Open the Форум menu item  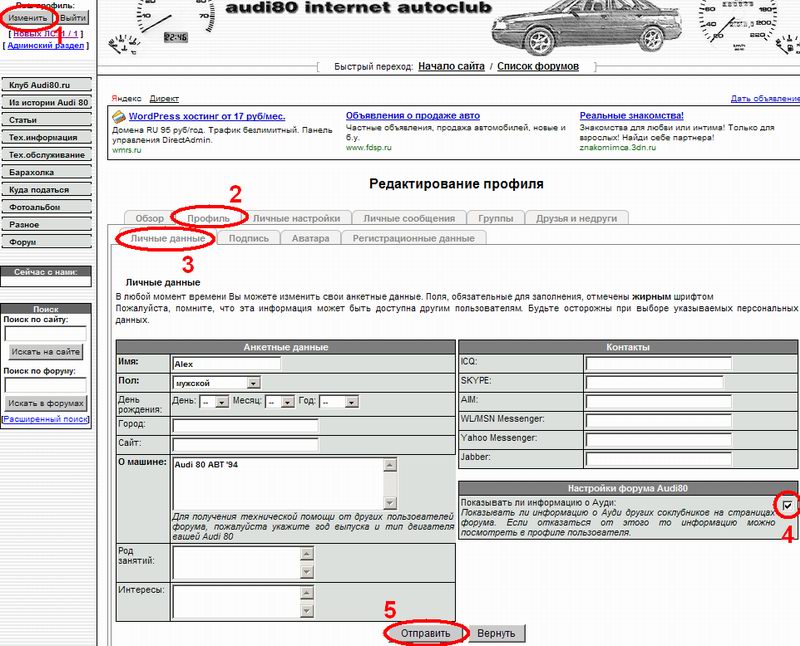(47, 242)
